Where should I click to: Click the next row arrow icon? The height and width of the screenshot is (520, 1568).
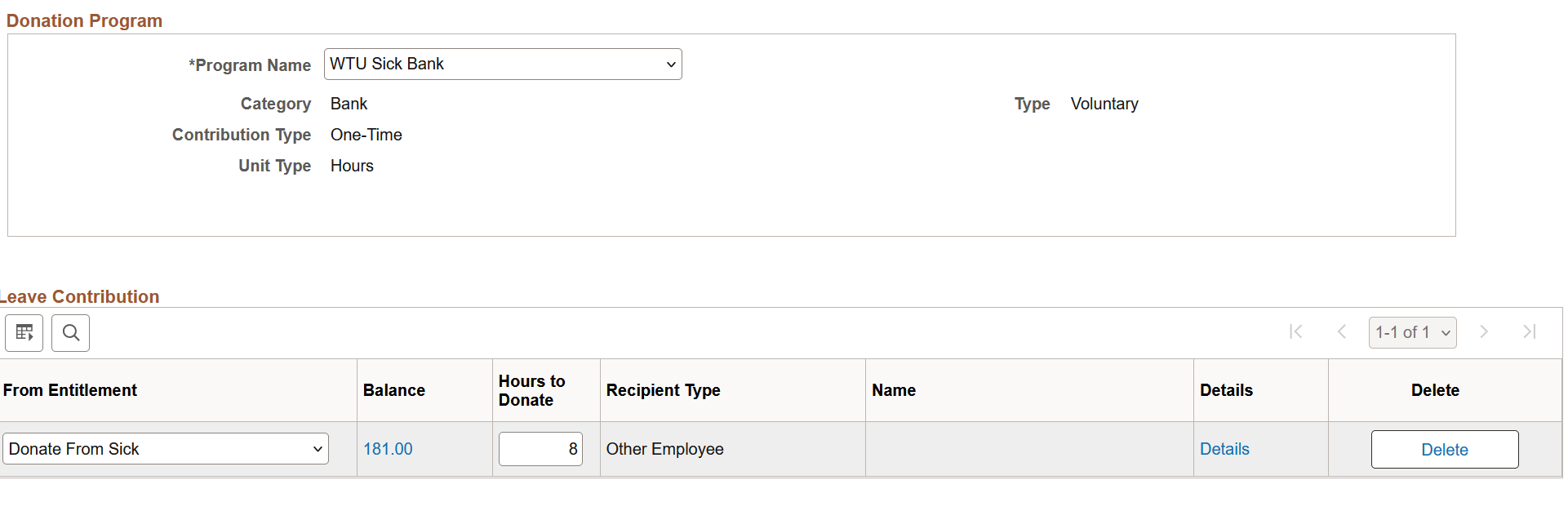pyautogui.click(x=1485, y=332)
